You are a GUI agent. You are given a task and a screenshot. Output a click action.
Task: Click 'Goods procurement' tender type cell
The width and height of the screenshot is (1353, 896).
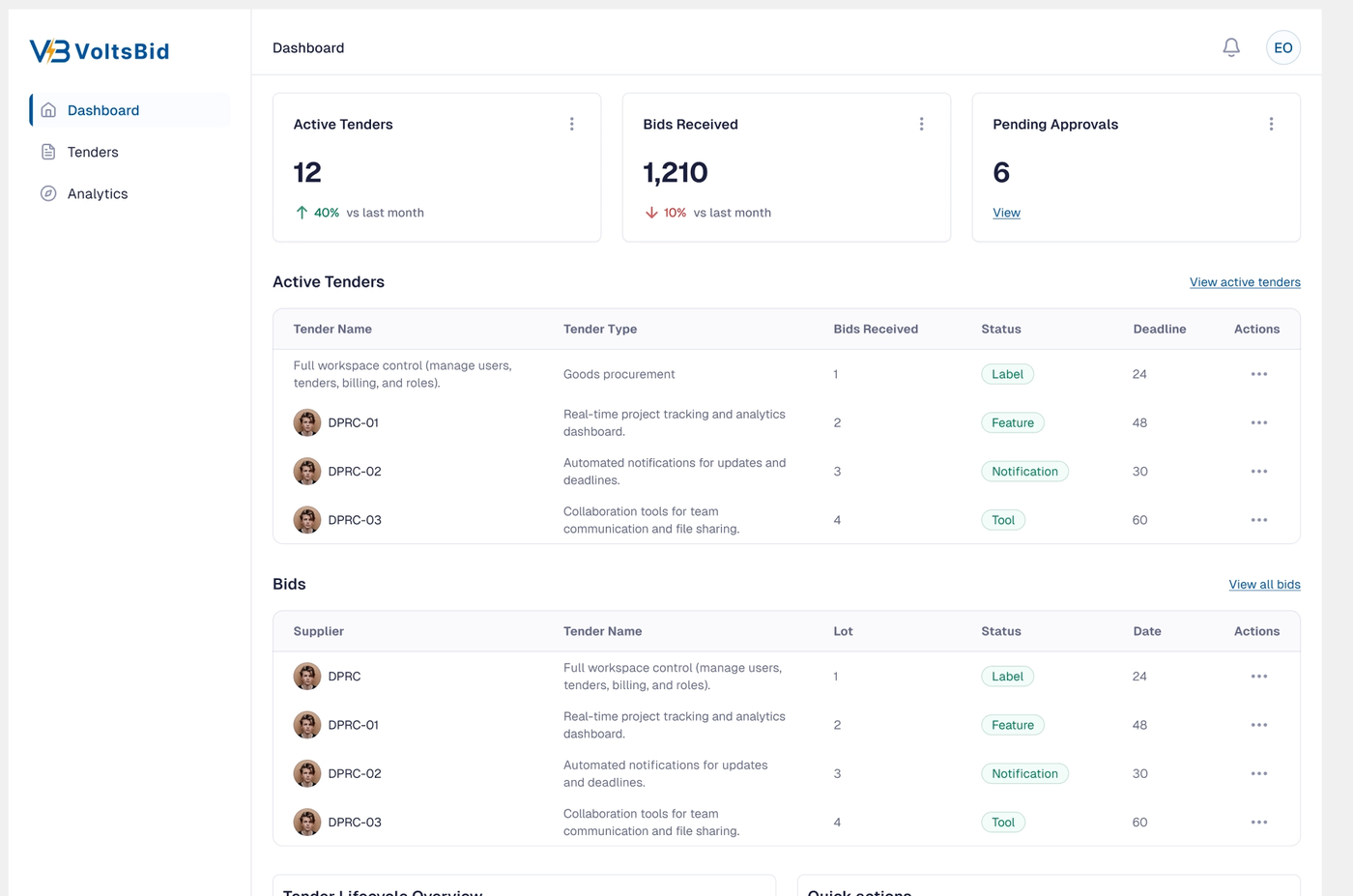[619, 374]
